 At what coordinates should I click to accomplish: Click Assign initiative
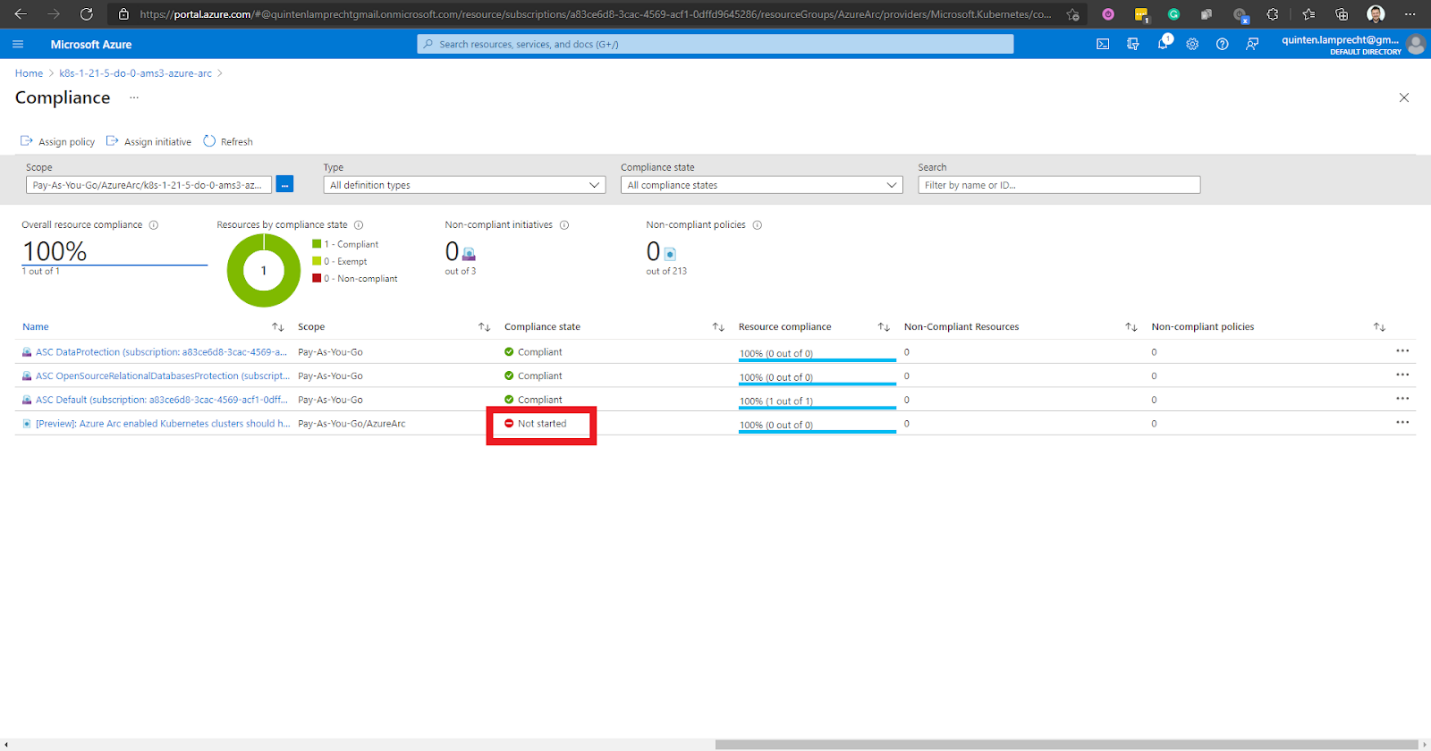pos(149,142)
